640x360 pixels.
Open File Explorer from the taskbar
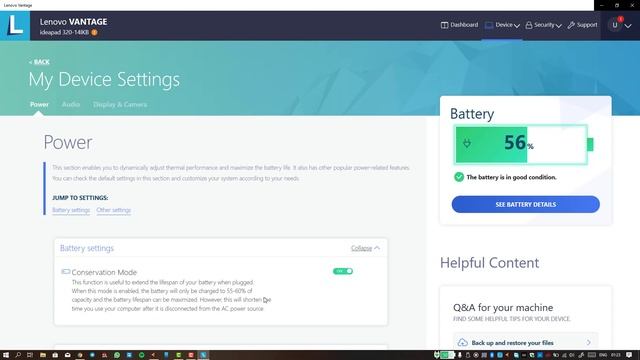[x=42, y=355]
